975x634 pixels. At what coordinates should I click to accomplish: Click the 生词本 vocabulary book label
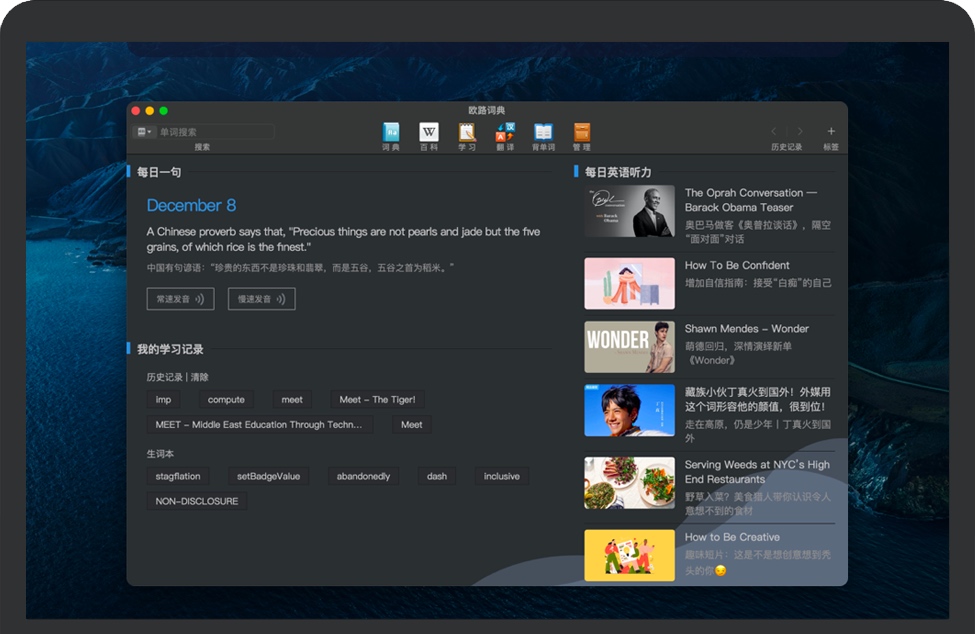pyautogui.click(x=160, y=454)
